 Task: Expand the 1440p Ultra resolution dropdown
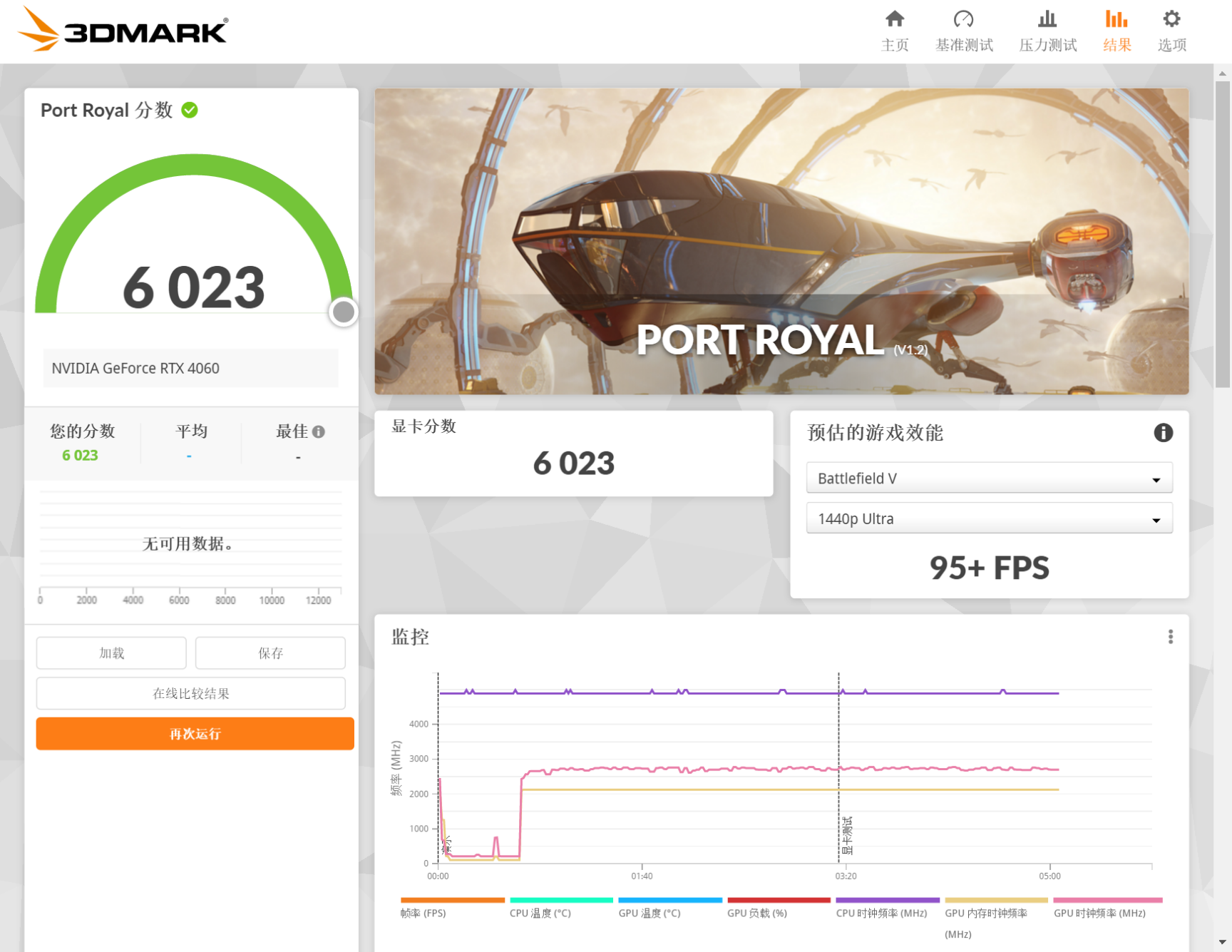point(989,518)
